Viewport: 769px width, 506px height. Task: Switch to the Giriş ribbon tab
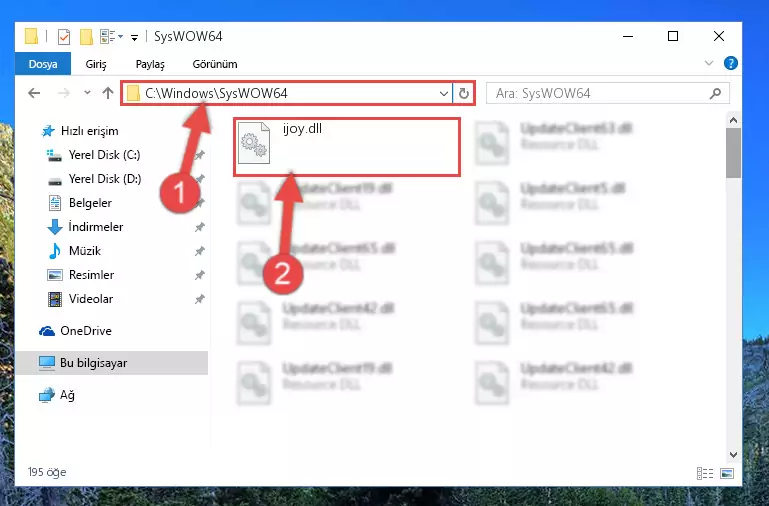[x=96, y=64]
